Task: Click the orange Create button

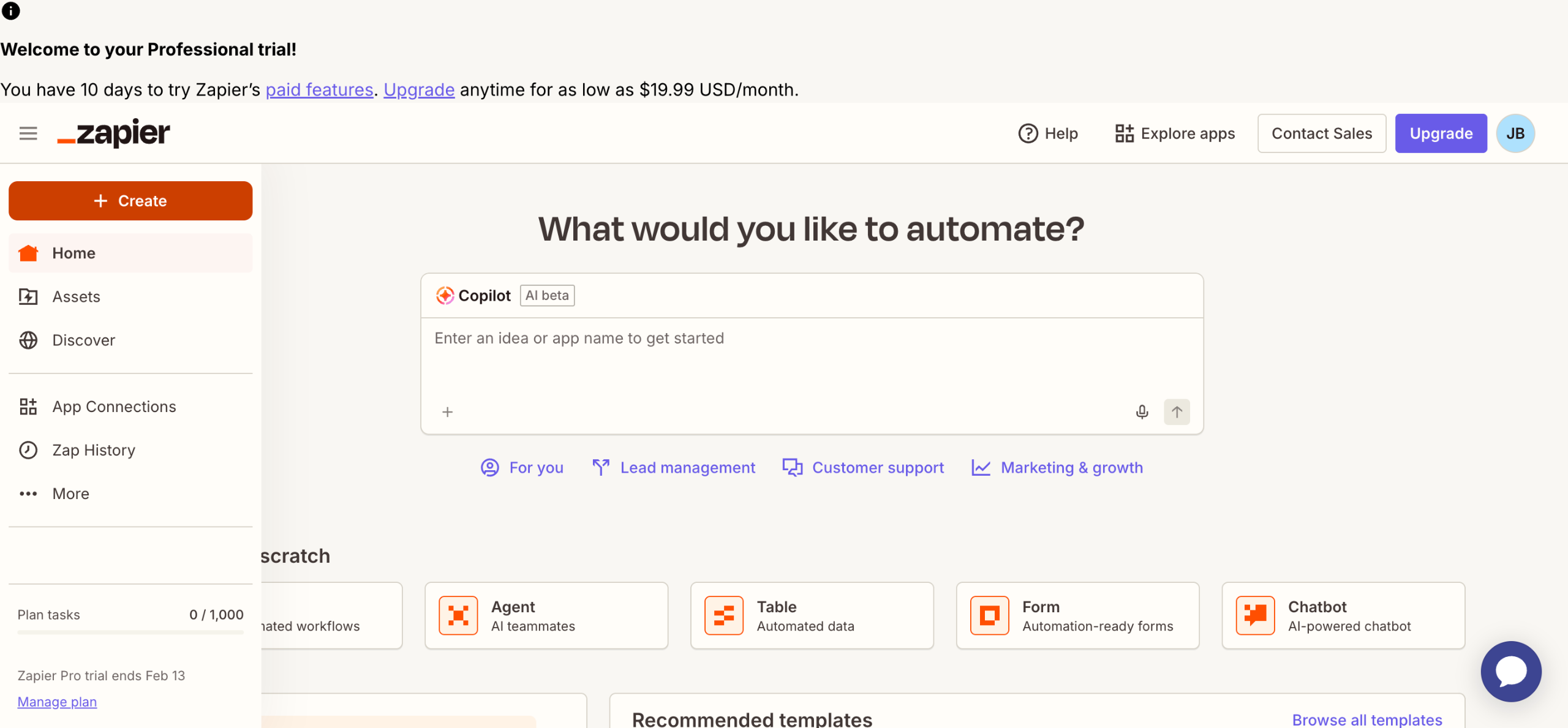Action: [130, 201]
